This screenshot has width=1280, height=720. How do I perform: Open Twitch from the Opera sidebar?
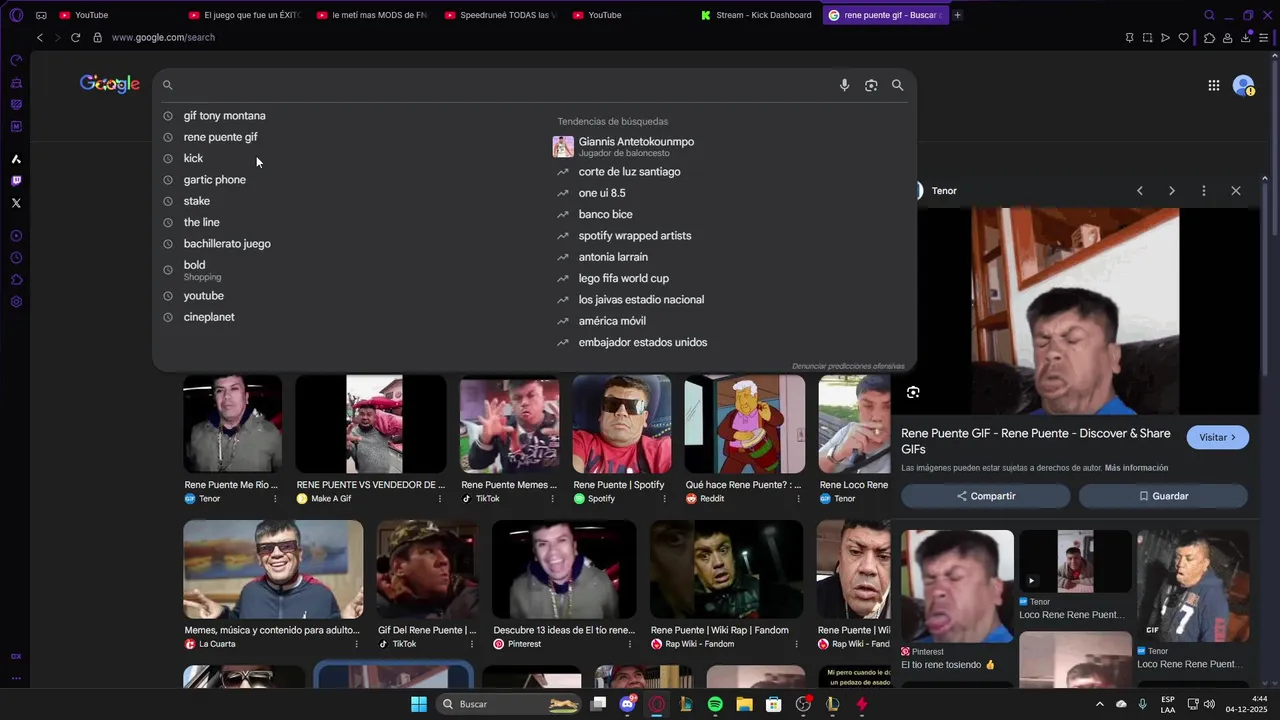coord(16,181)
